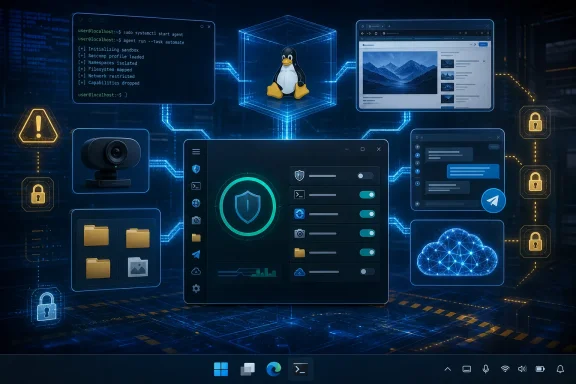This screenshot has width=576, height=384.
Task: Select the folder icon in the sidebar
Action: click(196, 238)
